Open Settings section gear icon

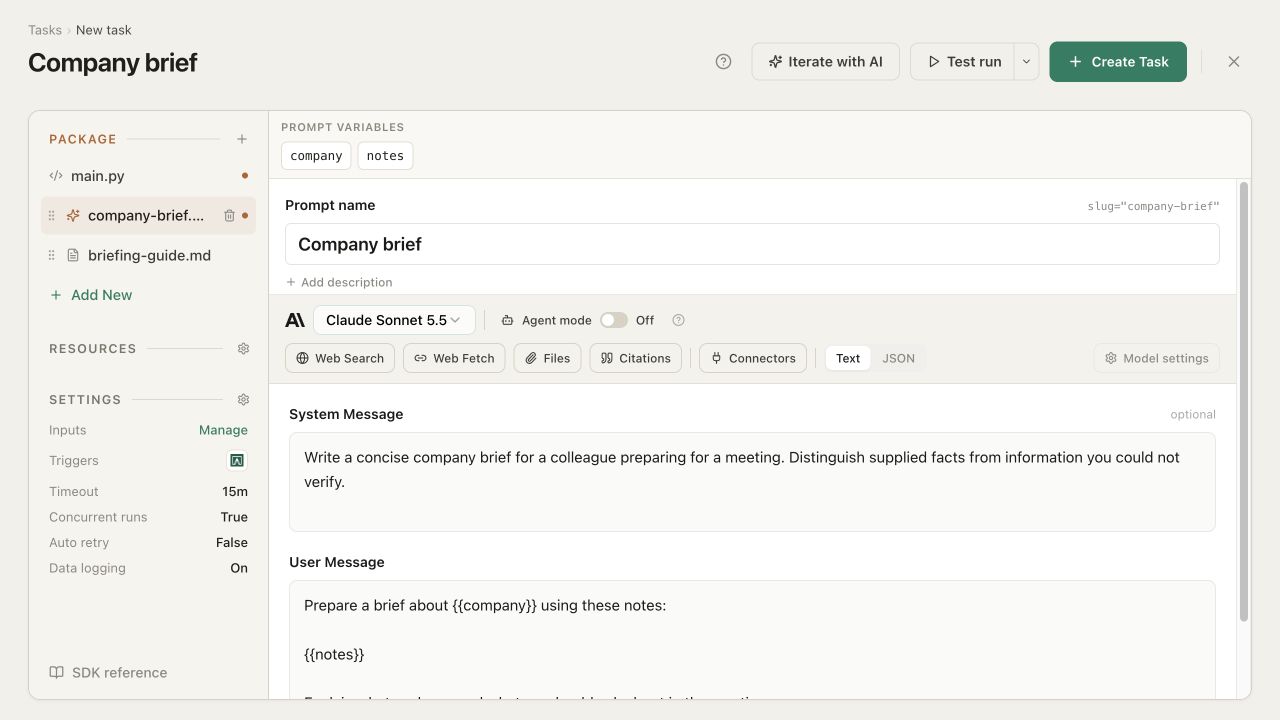(243, 399)
